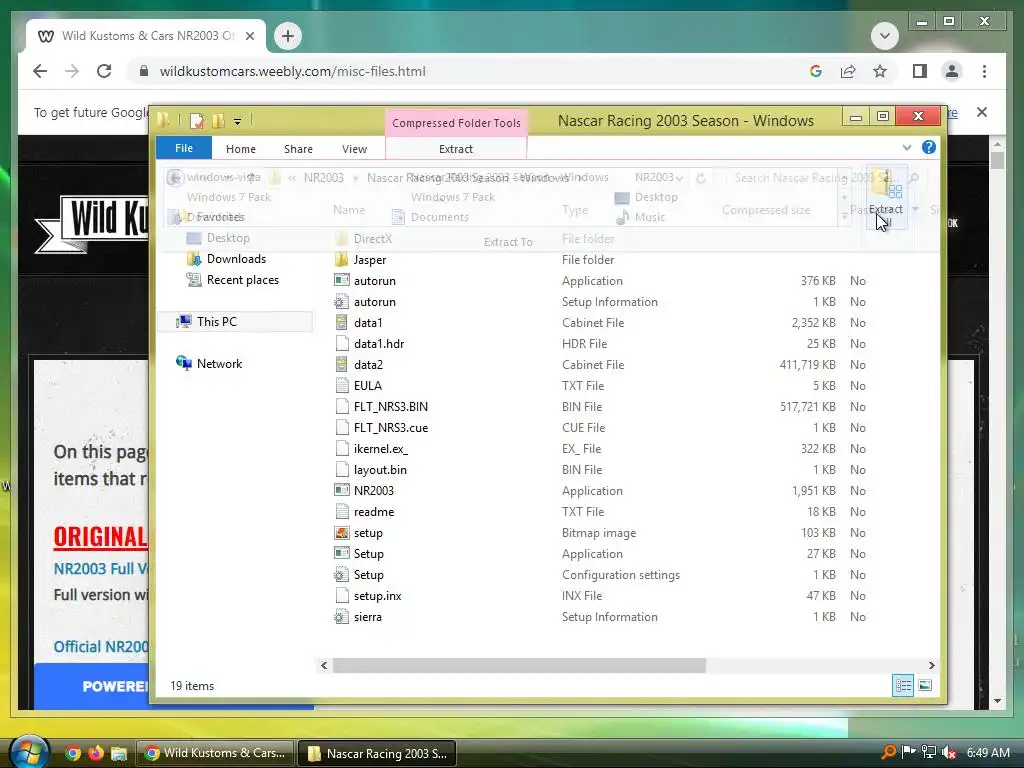Switch to the View ribbon tab
Screen dimensions: 1024x768
tap(354, 149)
